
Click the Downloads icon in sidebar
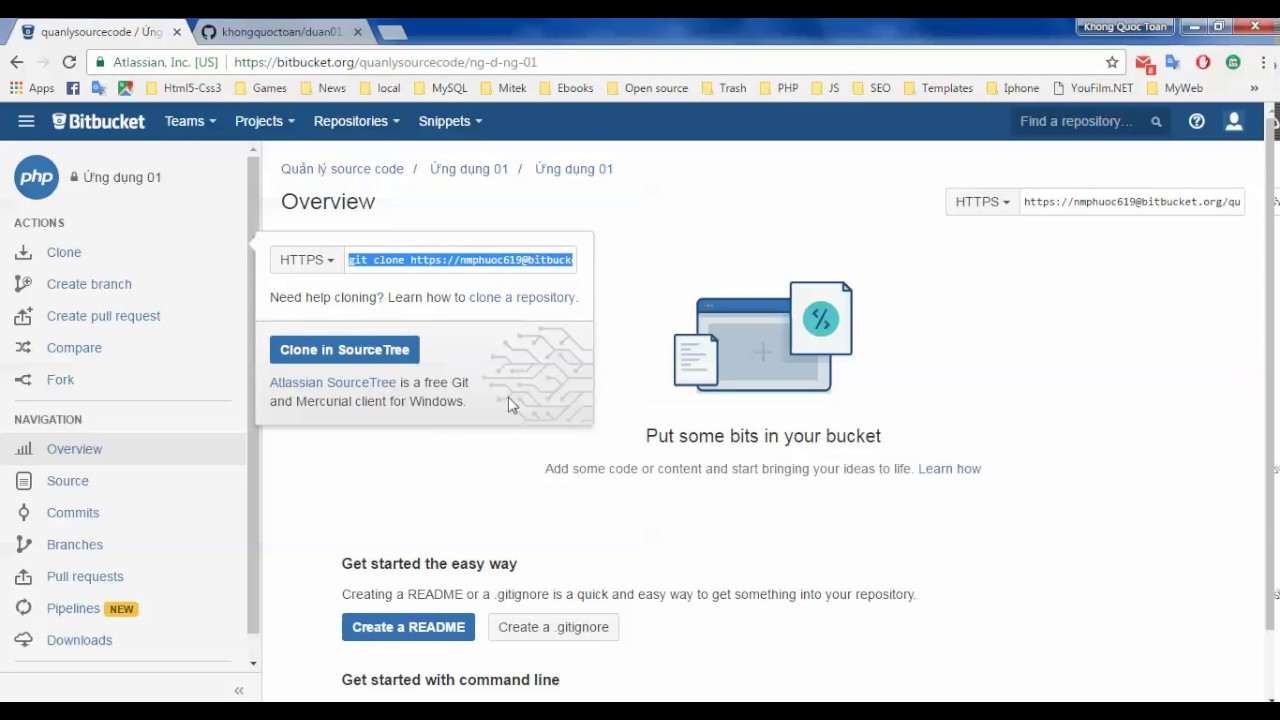point(24,640)
